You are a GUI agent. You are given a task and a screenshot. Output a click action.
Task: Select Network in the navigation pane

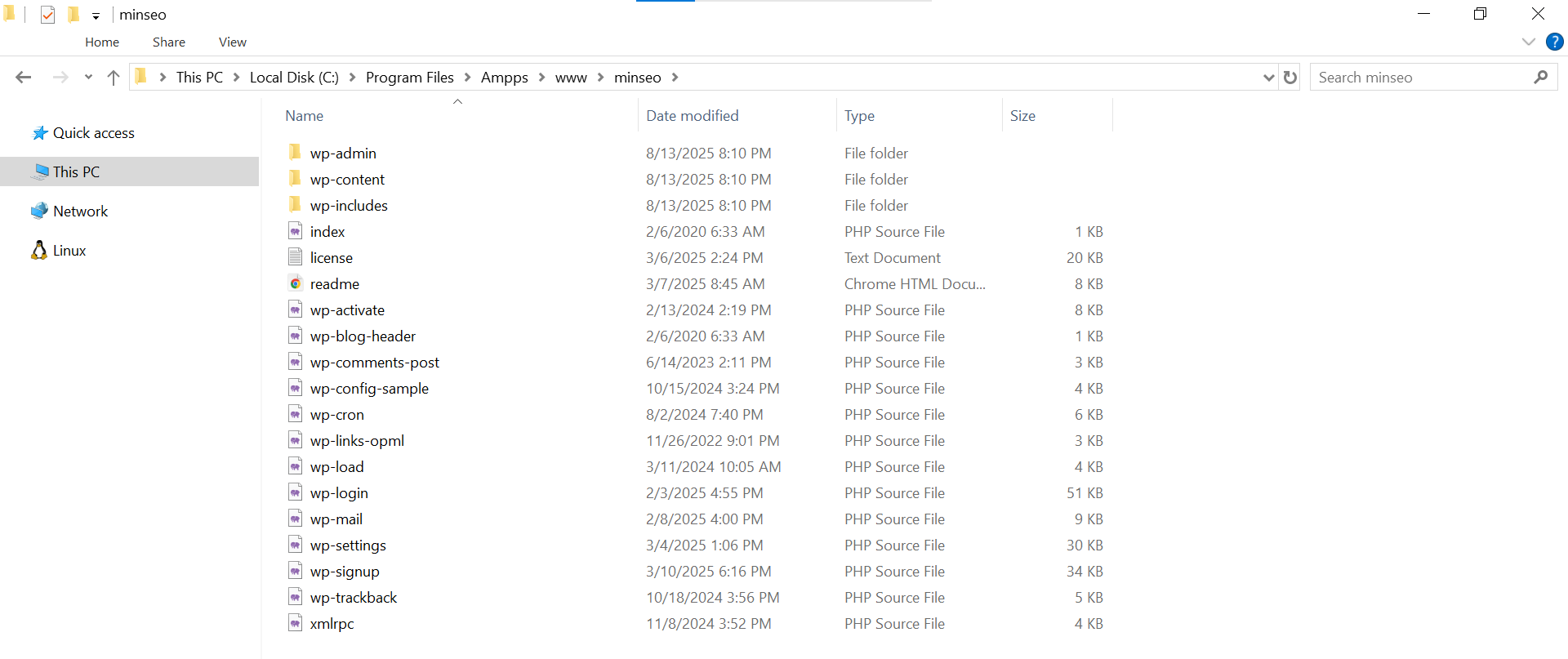pos(80,212)
